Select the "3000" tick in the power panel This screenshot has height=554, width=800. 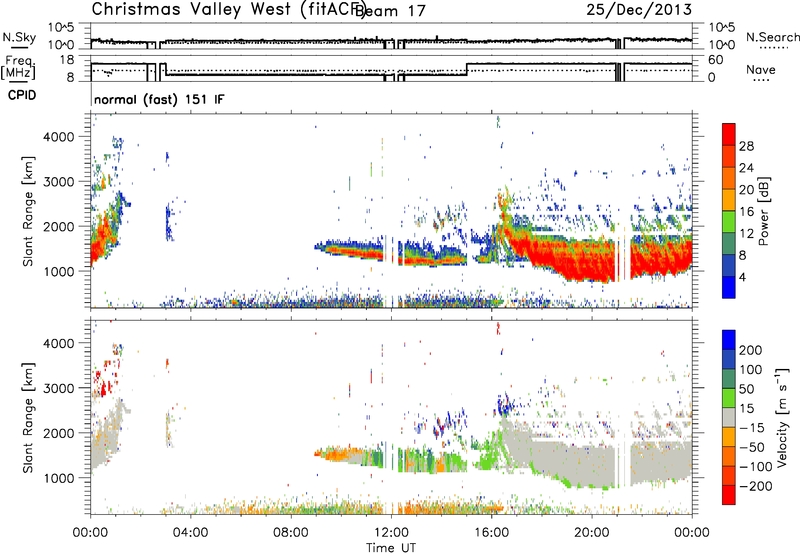(59, 182)
